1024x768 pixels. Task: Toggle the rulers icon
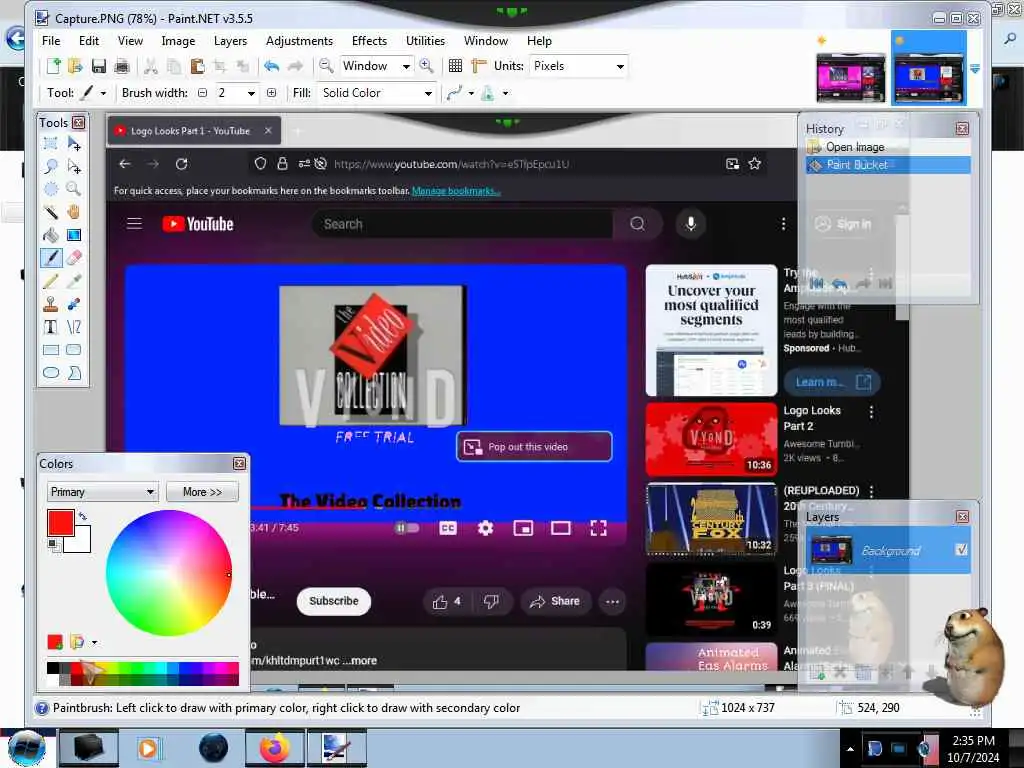coord(479,66)
